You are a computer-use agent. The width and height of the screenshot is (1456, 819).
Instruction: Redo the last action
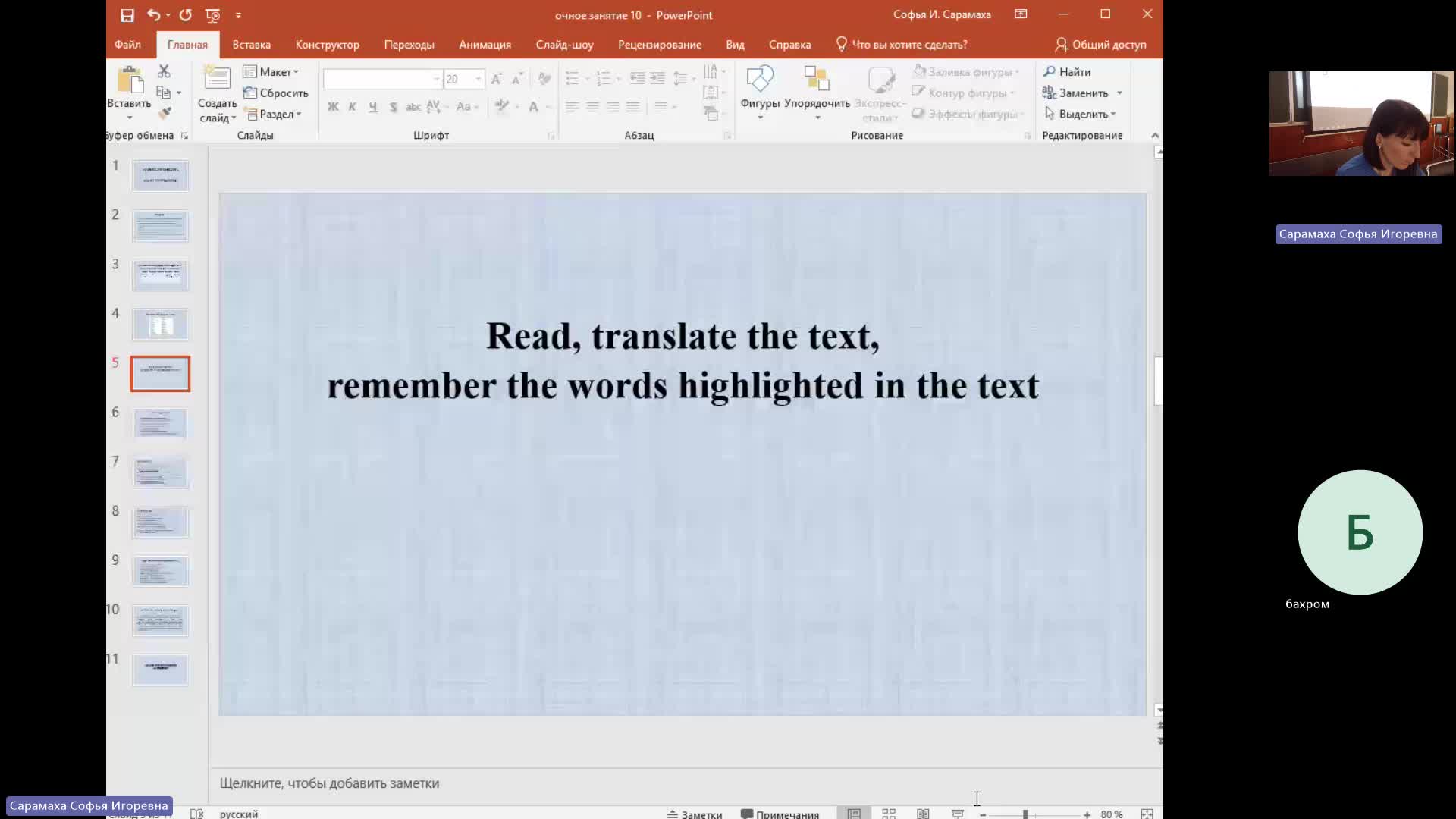(186, 15)
